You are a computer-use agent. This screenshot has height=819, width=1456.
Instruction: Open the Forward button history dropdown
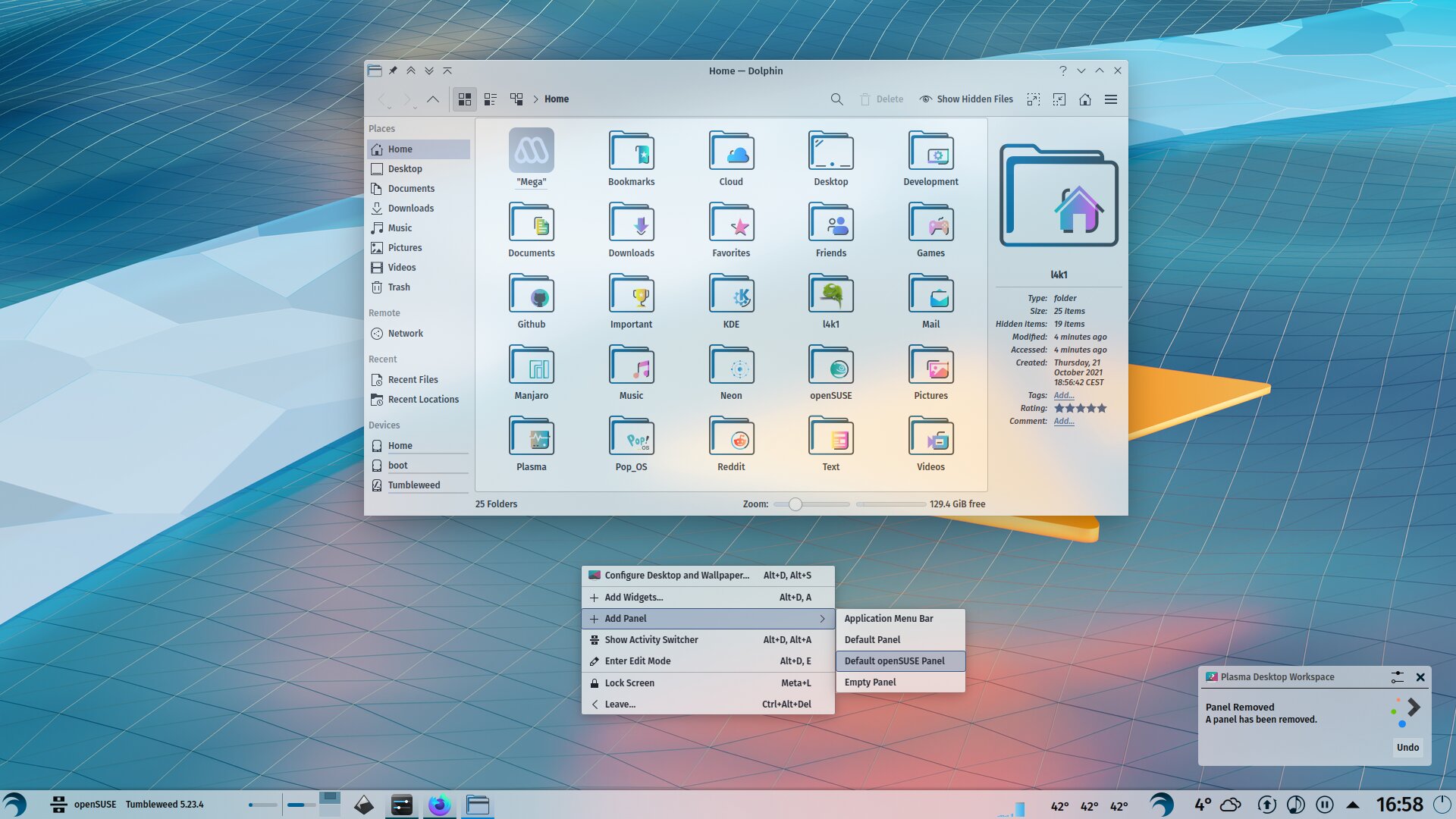(415, 108)
